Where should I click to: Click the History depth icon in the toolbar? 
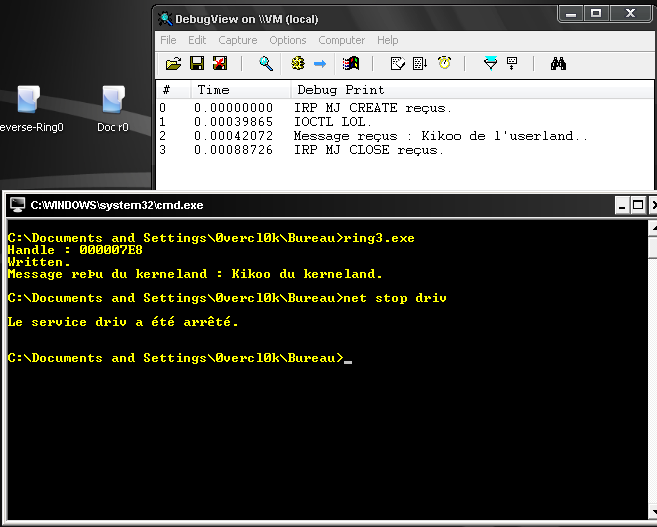coord(398,64)
